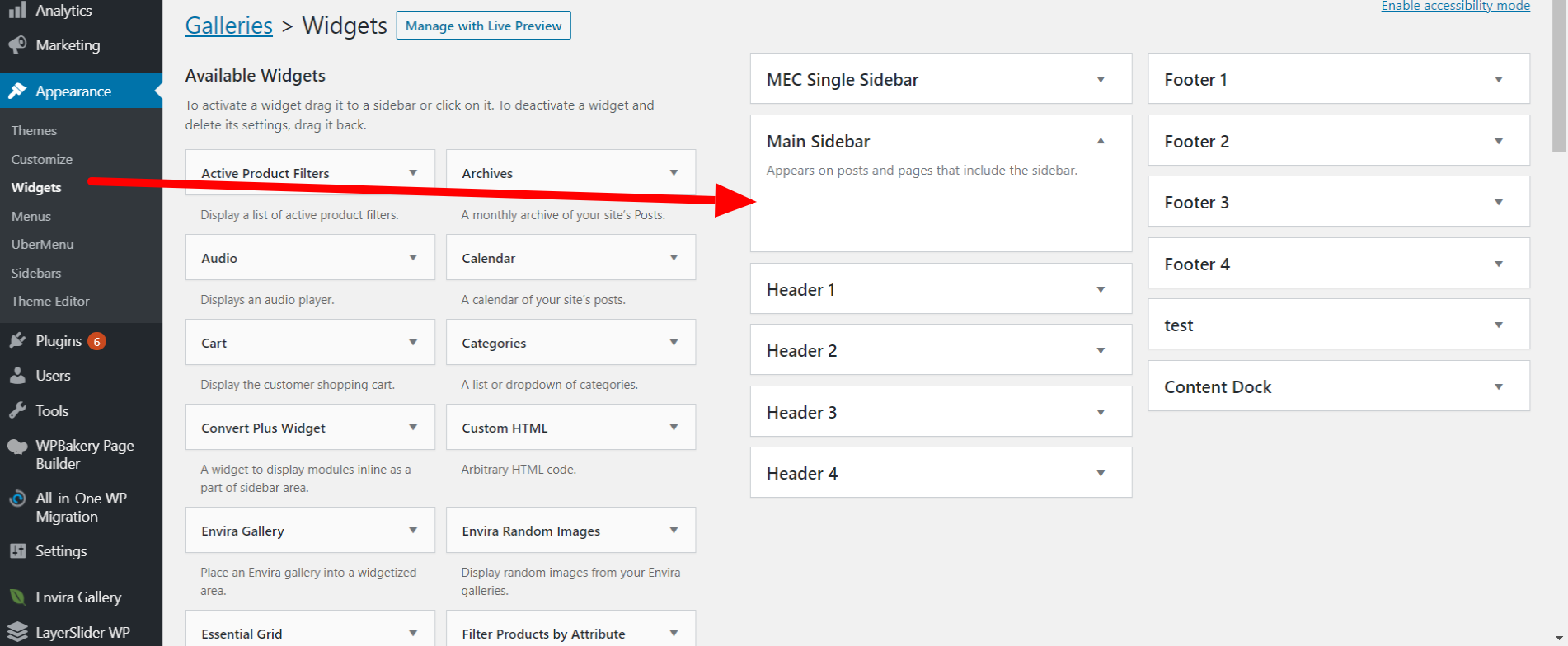Expand the Essential Grid widget arrow
This screenshot has height=646, width=1568.
point(413,634)
